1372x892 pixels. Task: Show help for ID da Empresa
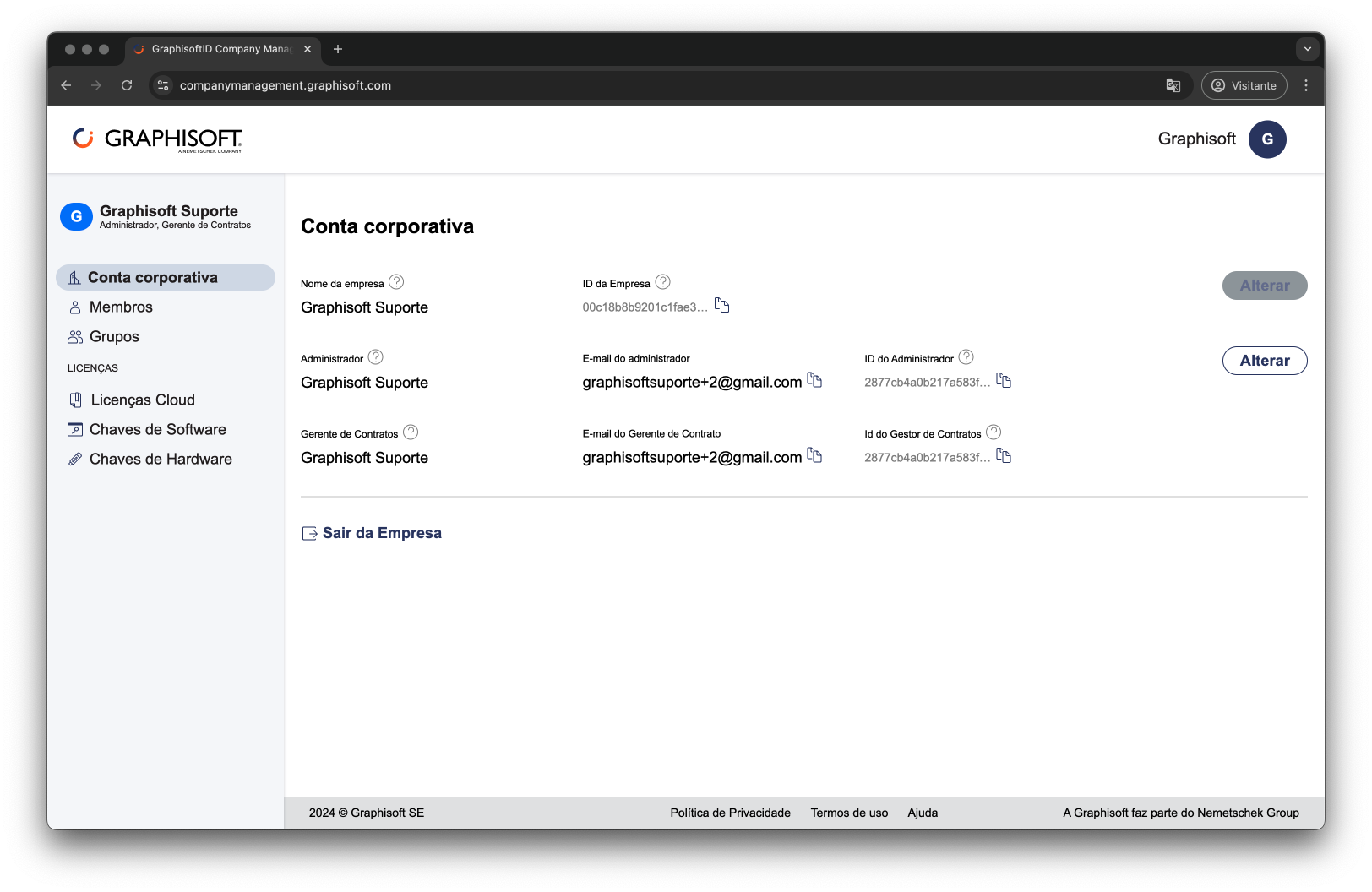(663, 282)
